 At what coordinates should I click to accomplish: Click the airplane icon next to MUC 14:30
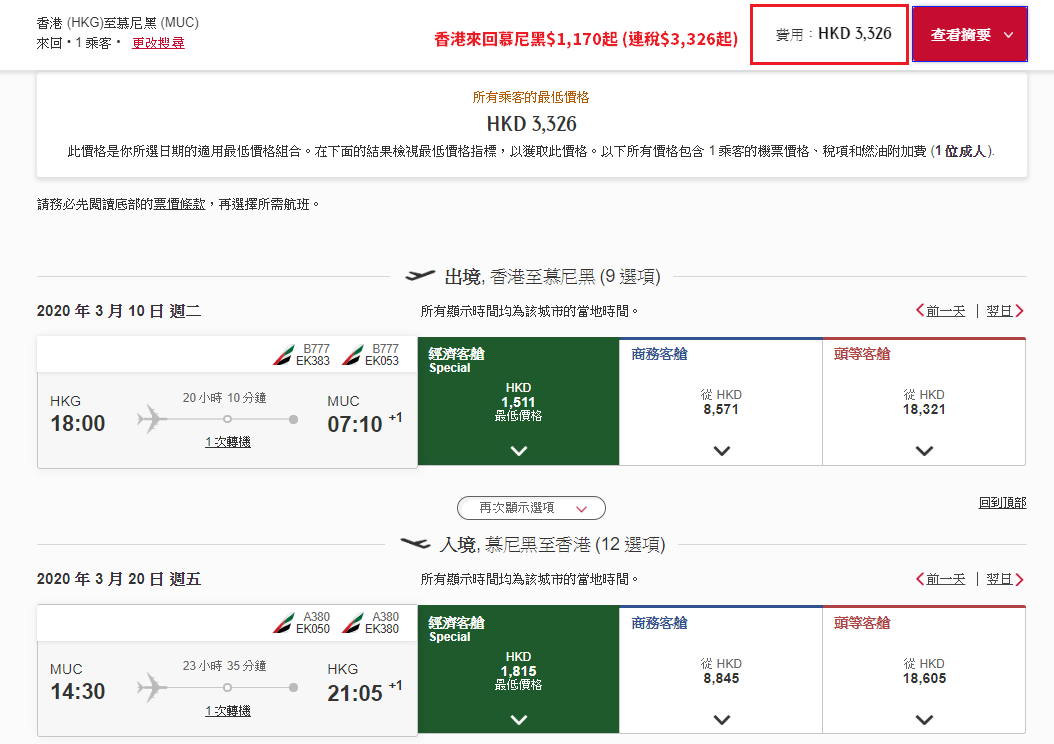[x=152, y=688]
